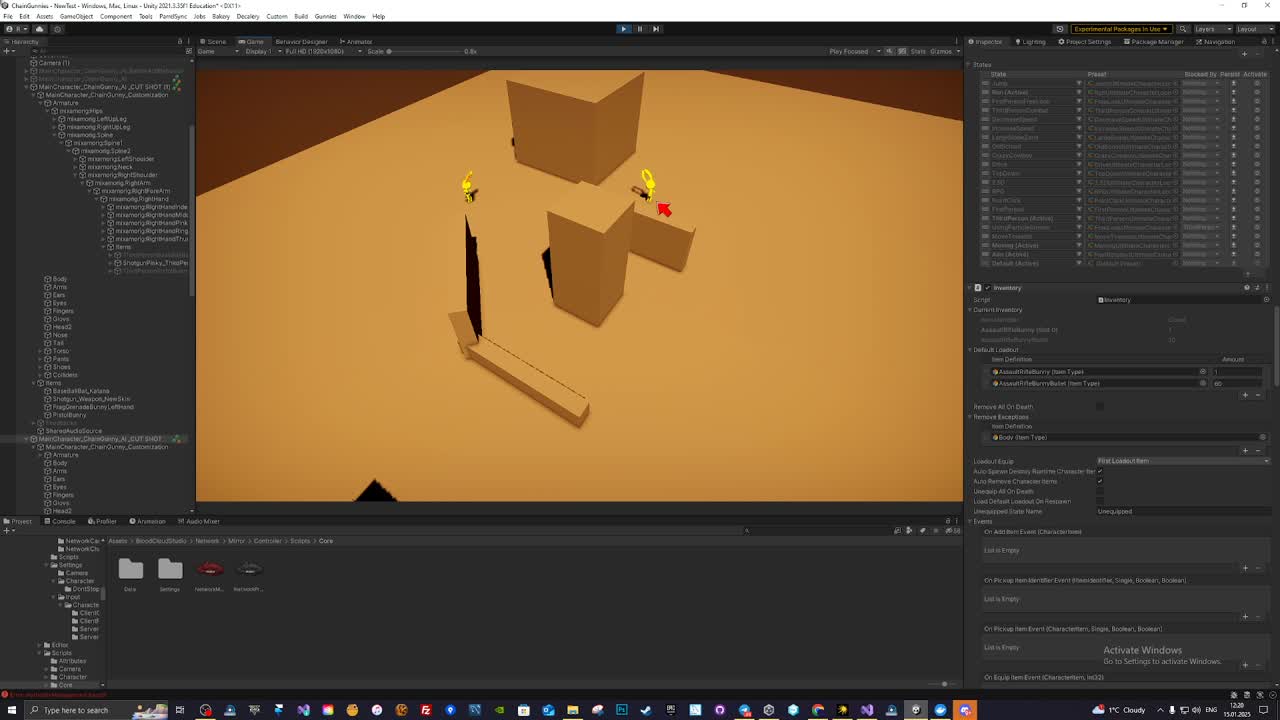Screen dimensions: 1280x720
Task: Open the Profiler tab
Action: [x=103, y=521]
